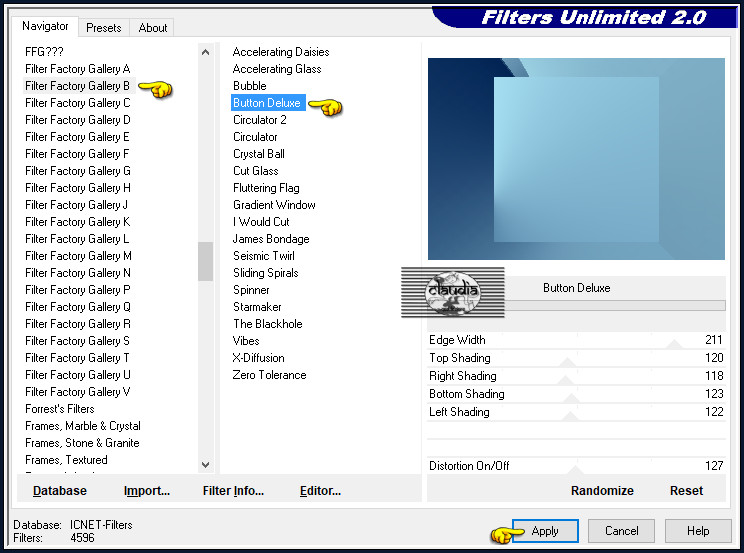Choose the Cut Glass filter
This screenshot has height=553, width=744.
pos(256,171)
